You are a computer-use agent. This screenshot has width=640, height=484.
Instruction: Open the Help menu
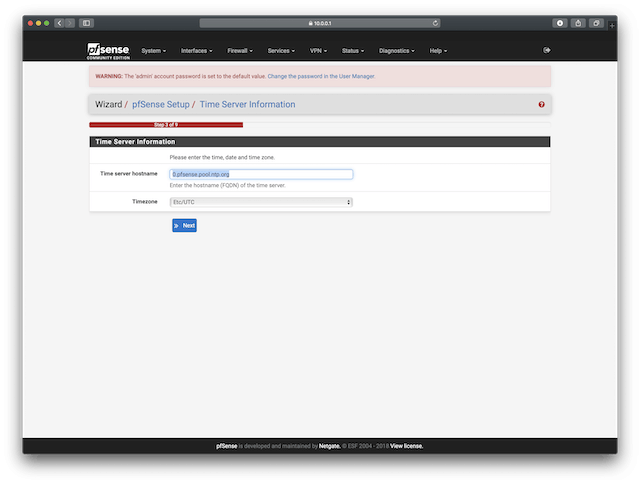[438, 51]
